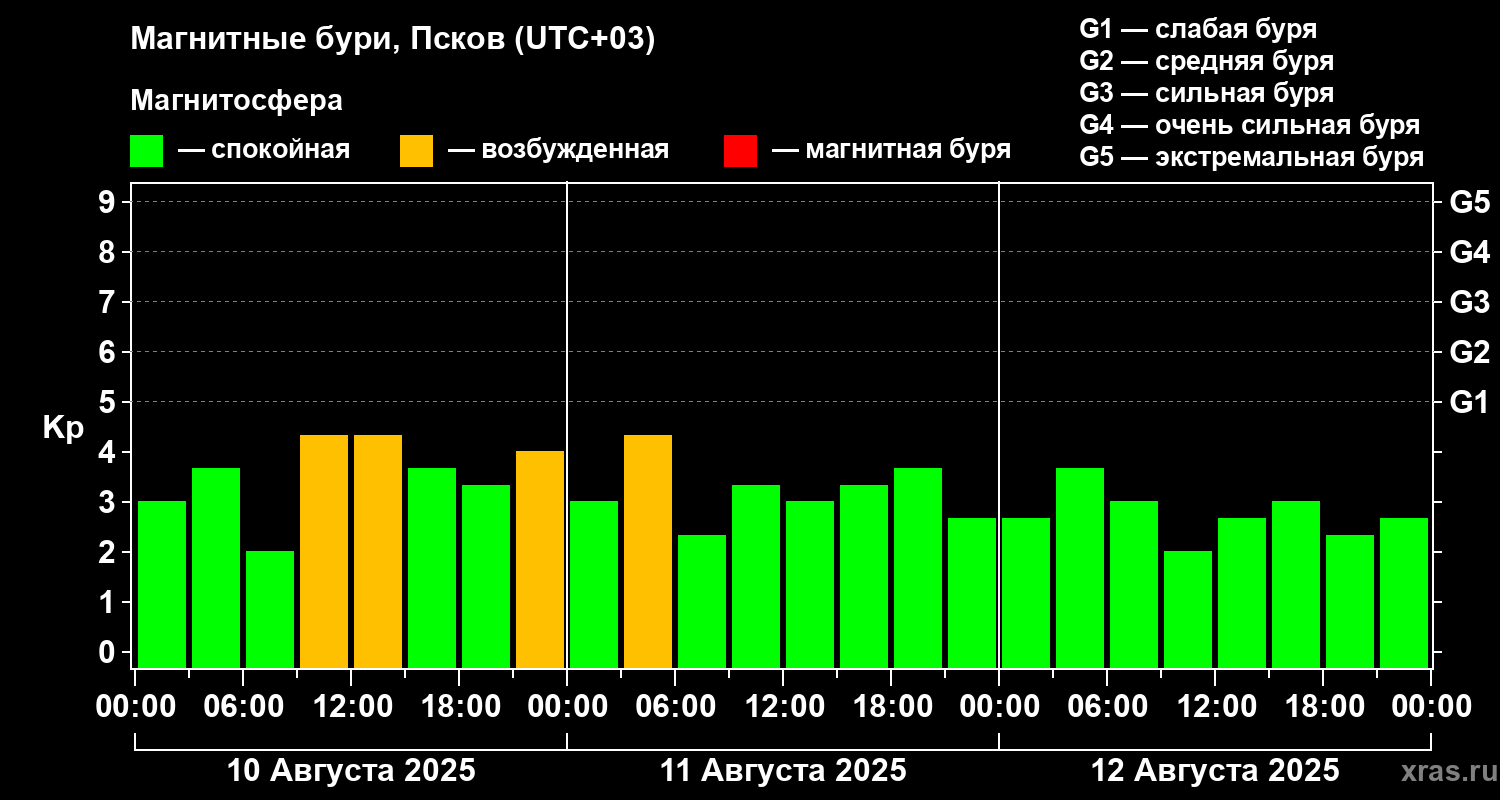Click the G5 label on right axis
1500x800 pixels.
[1469, 202]
